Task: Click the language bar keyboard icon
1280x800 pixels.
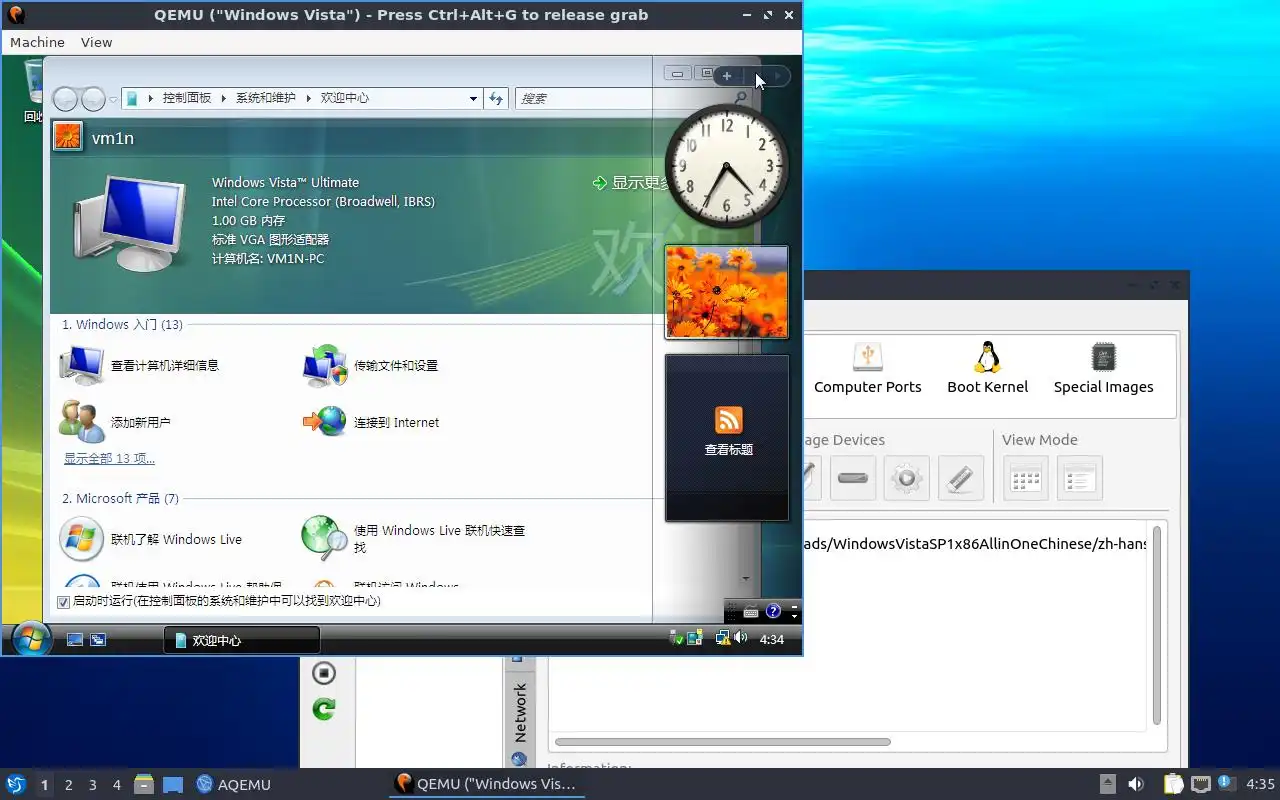Action: click(750, 611)
